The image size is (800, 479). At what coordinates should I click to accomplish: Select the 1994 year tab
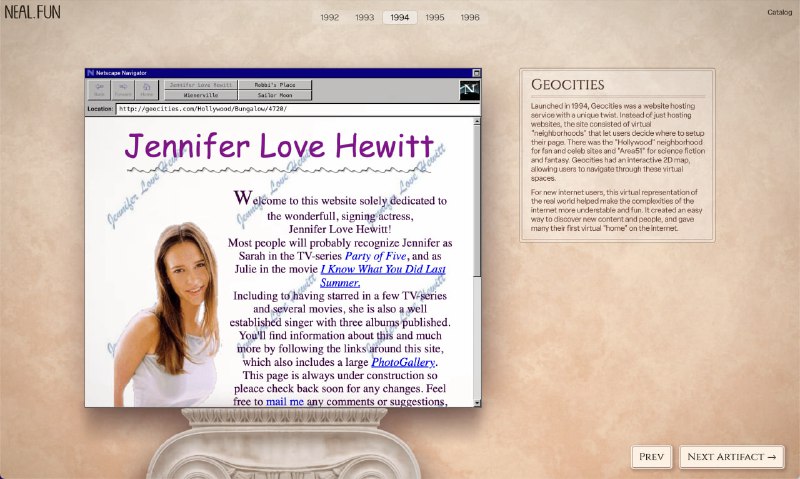[399, 17]
